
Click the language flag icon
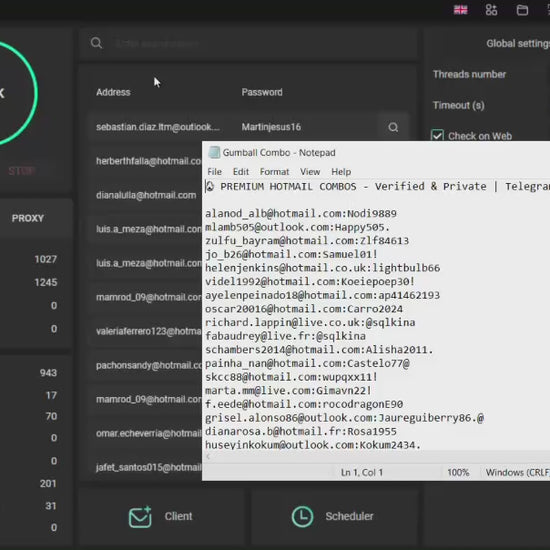(460, 10)
